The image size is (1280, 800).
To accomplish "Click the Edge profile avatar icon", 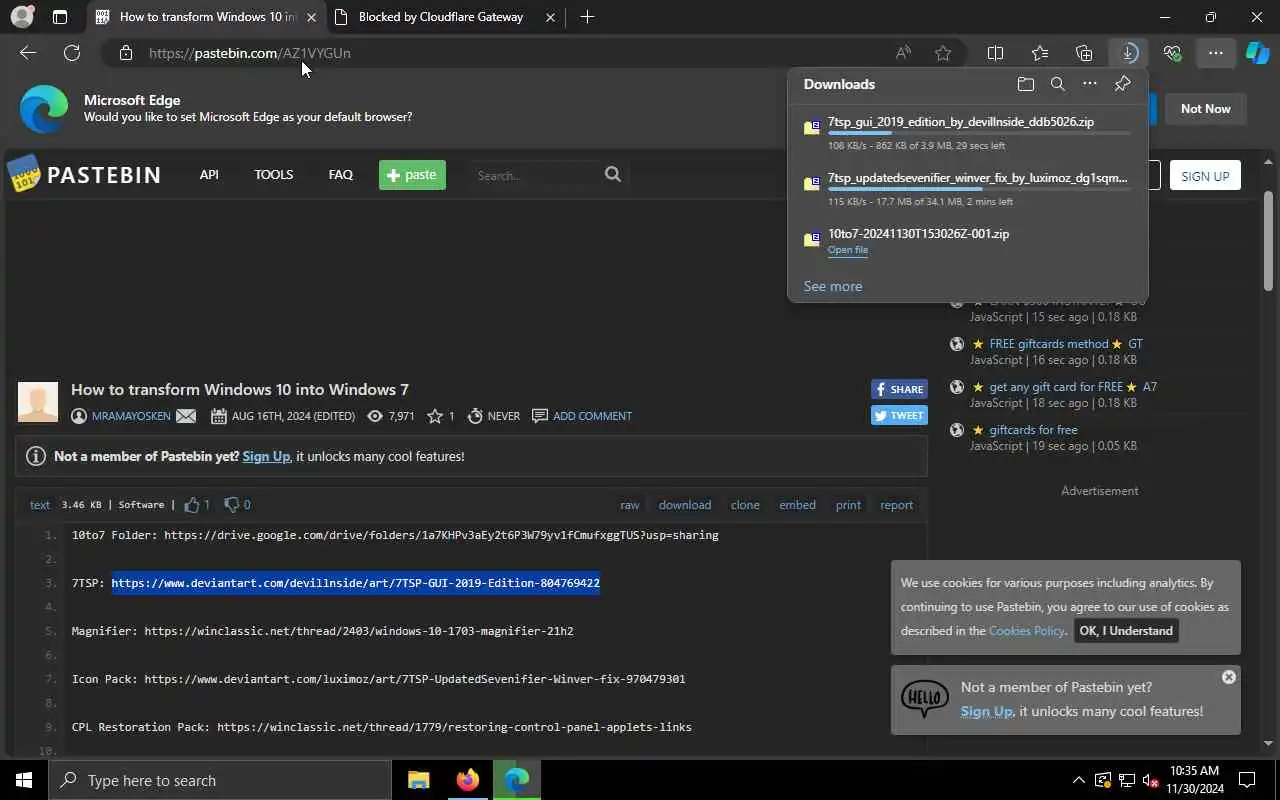I will pyautogui.click(x=22, y=17).
